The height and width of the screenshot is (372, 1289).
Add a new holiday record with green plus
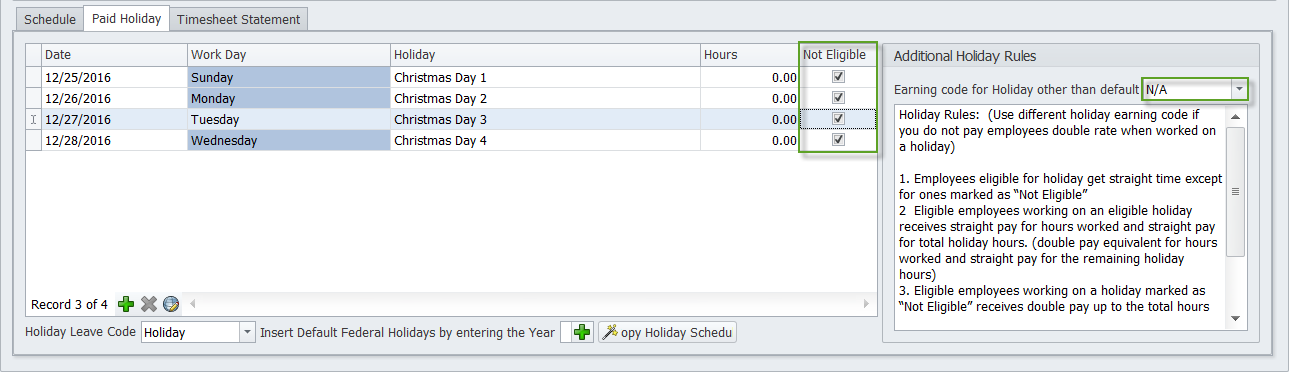click(x=126, y=304)
